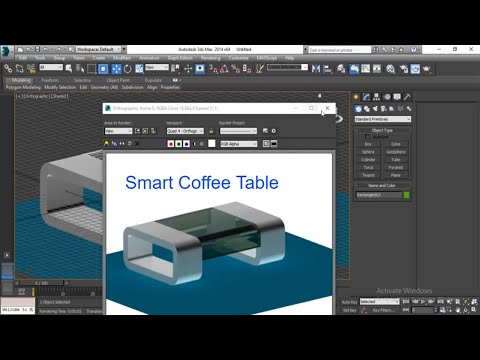Viewport: 480px width, 360px height.
Task: Toggle the 3D Snaps tool
Action: (213, 69)
